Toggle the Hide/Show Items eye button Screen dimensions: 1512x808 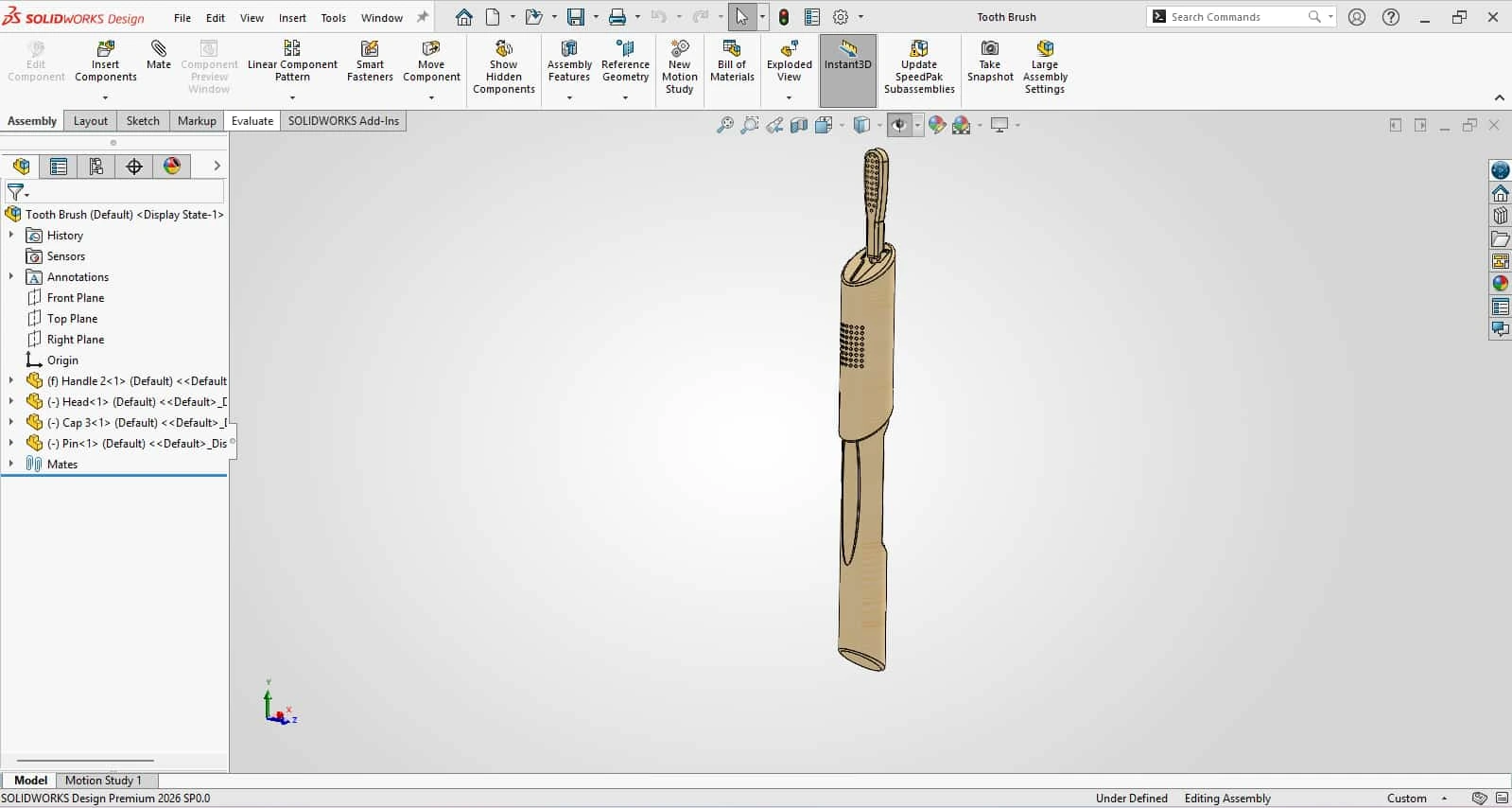pos(899,125)
